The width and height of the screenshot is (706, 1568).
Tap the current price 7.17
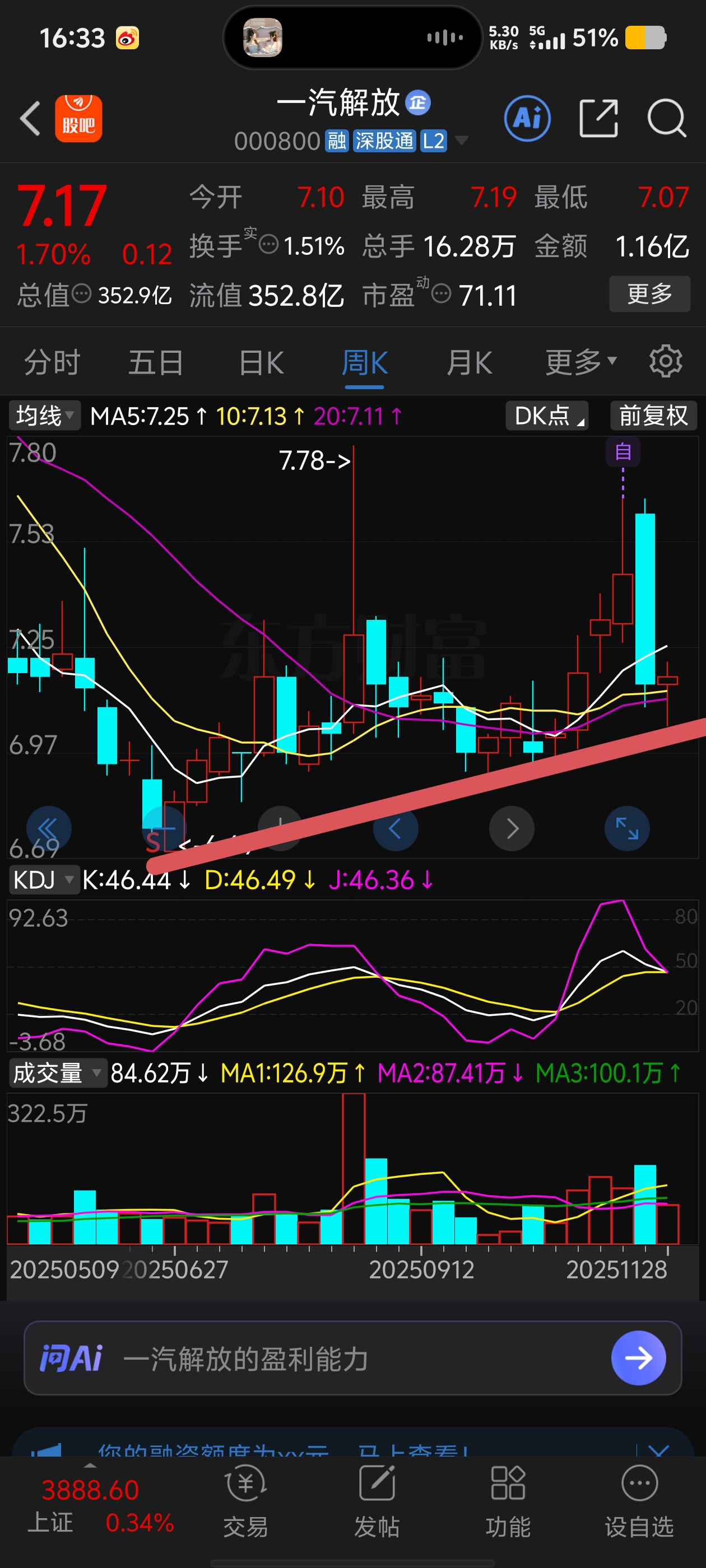[x=62, y=206]
